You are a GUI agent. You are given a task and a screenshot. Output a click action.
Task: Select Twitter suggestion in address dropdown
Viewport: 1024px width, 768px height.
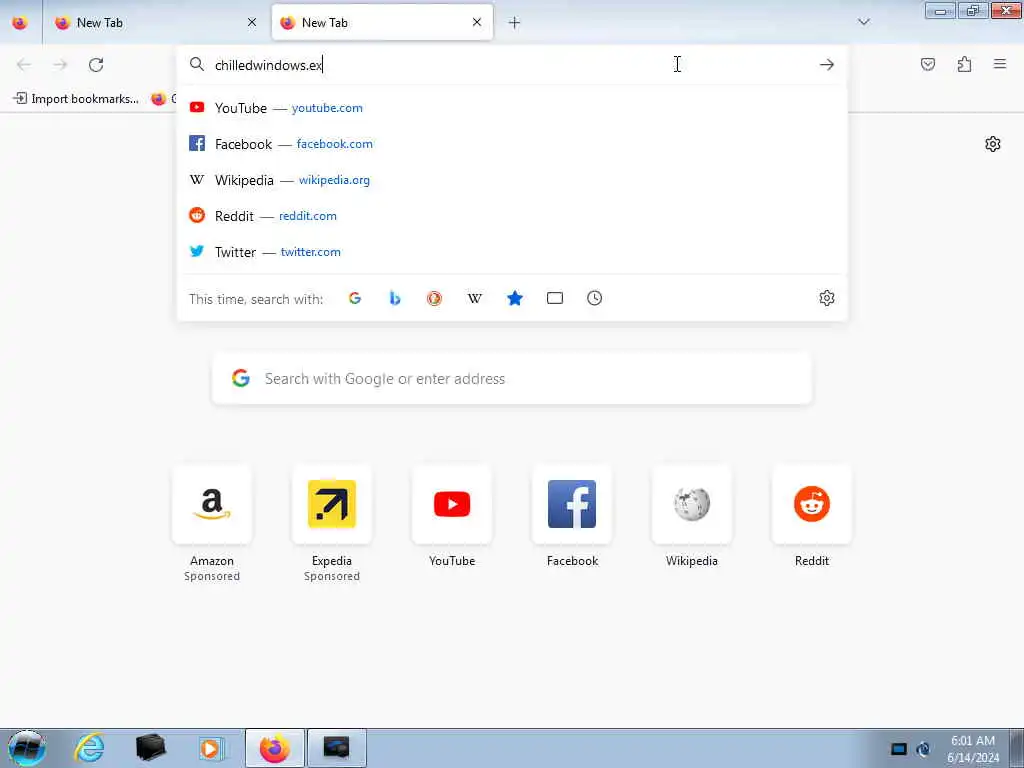pos(512,251)
